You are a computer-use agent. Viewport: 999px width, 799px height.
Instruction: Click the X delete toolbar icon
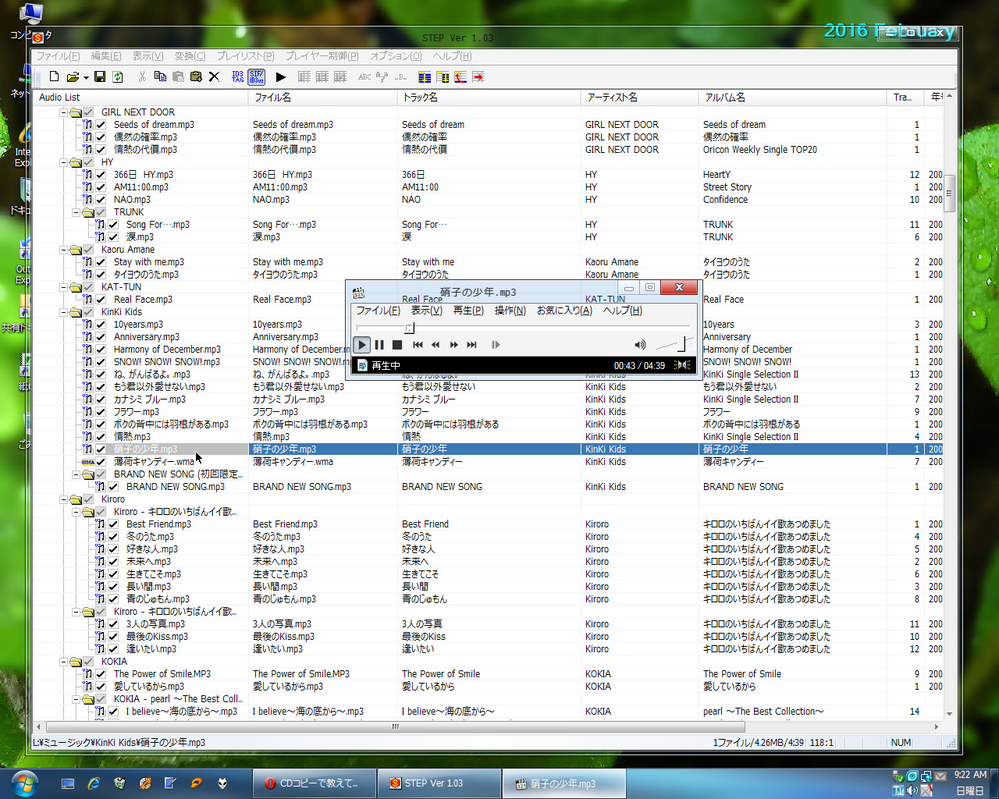click(214, 77)
